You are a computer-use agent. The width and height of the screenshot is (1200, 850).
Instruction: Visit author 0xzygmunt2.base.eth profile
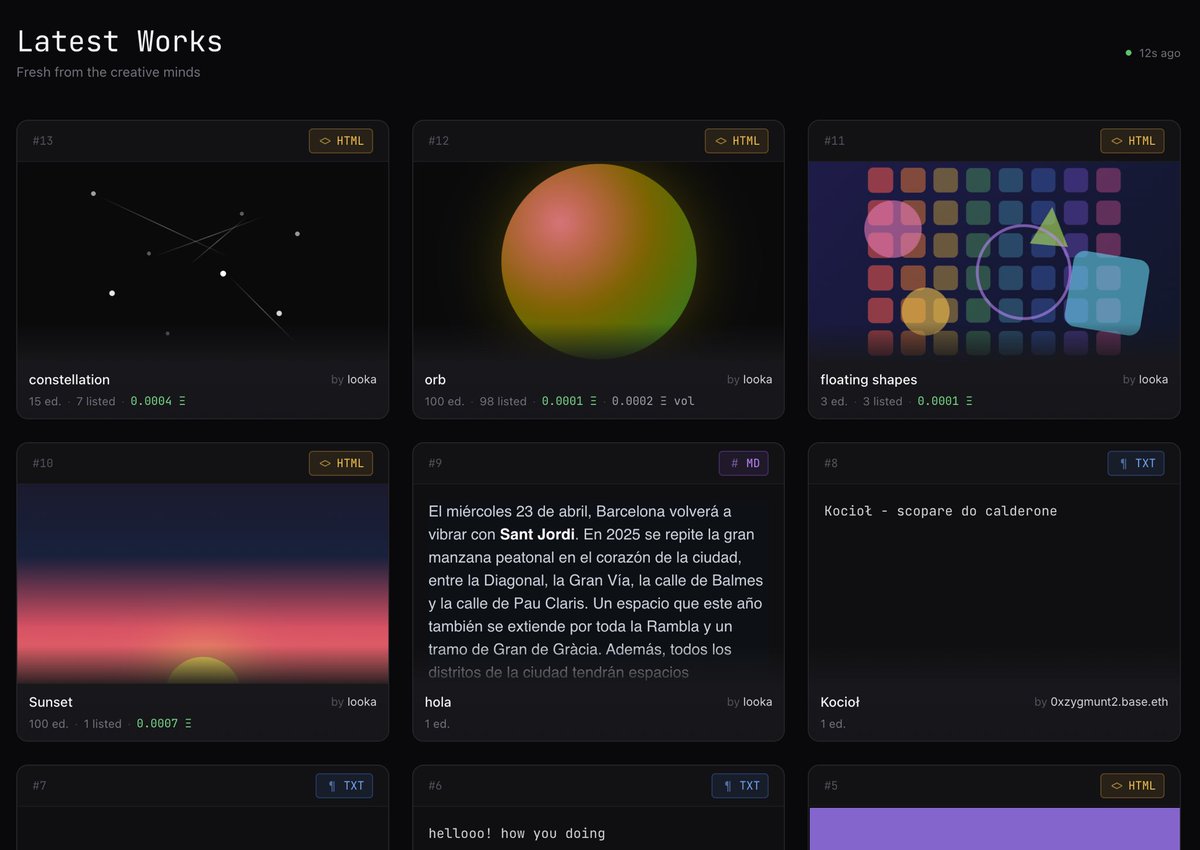click(1109, 702)
